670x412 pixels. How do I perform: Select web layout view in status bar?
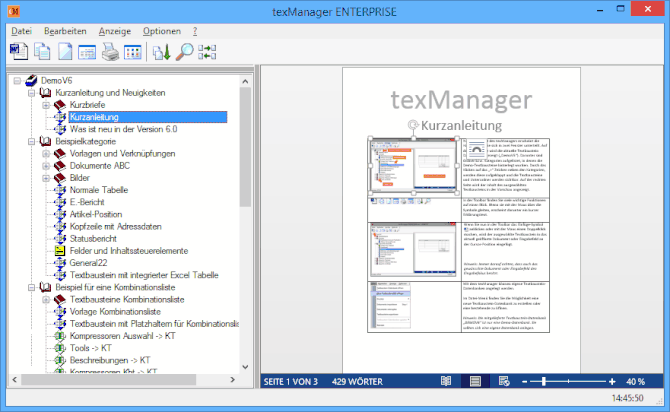(x=504, y=381)
